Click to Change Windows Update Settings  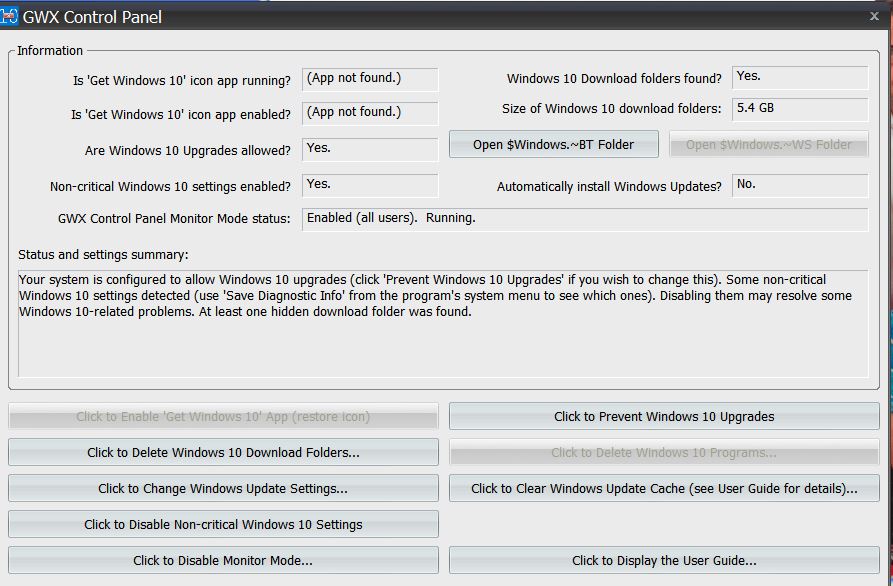pyautogui.click(x=223, y=488)
